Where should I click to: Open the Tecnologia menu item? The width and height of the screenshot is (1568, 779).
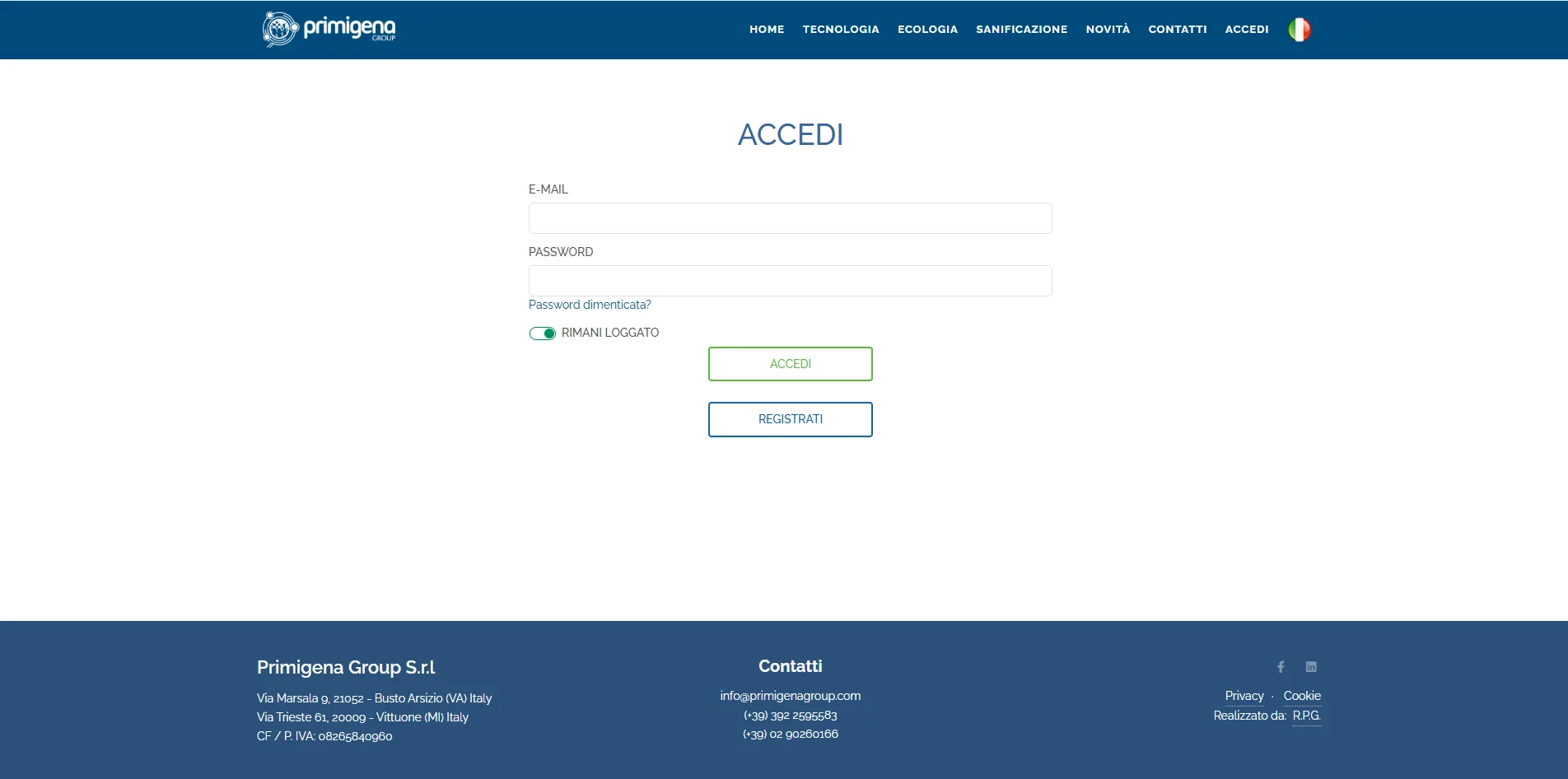841,30
